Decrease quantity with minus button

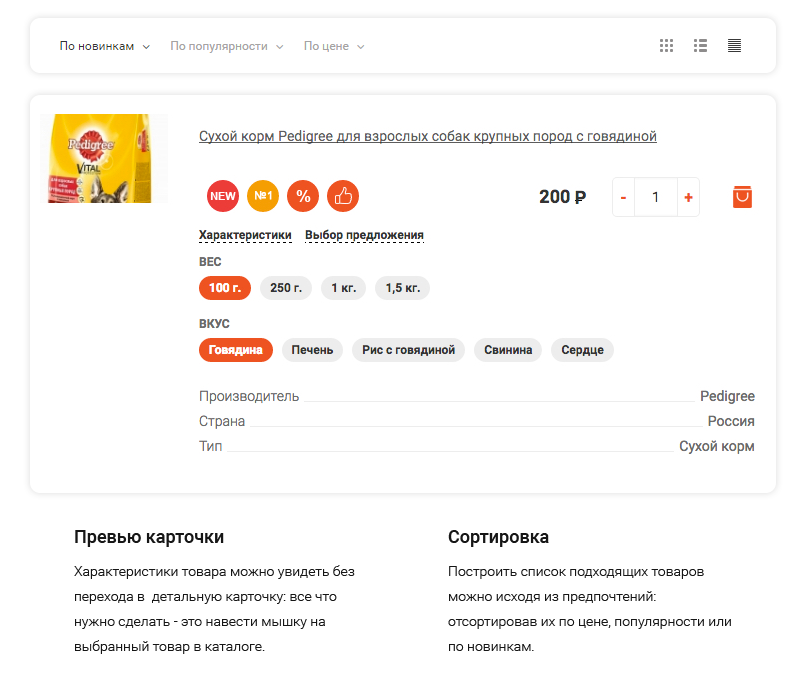tap(623, 197)
